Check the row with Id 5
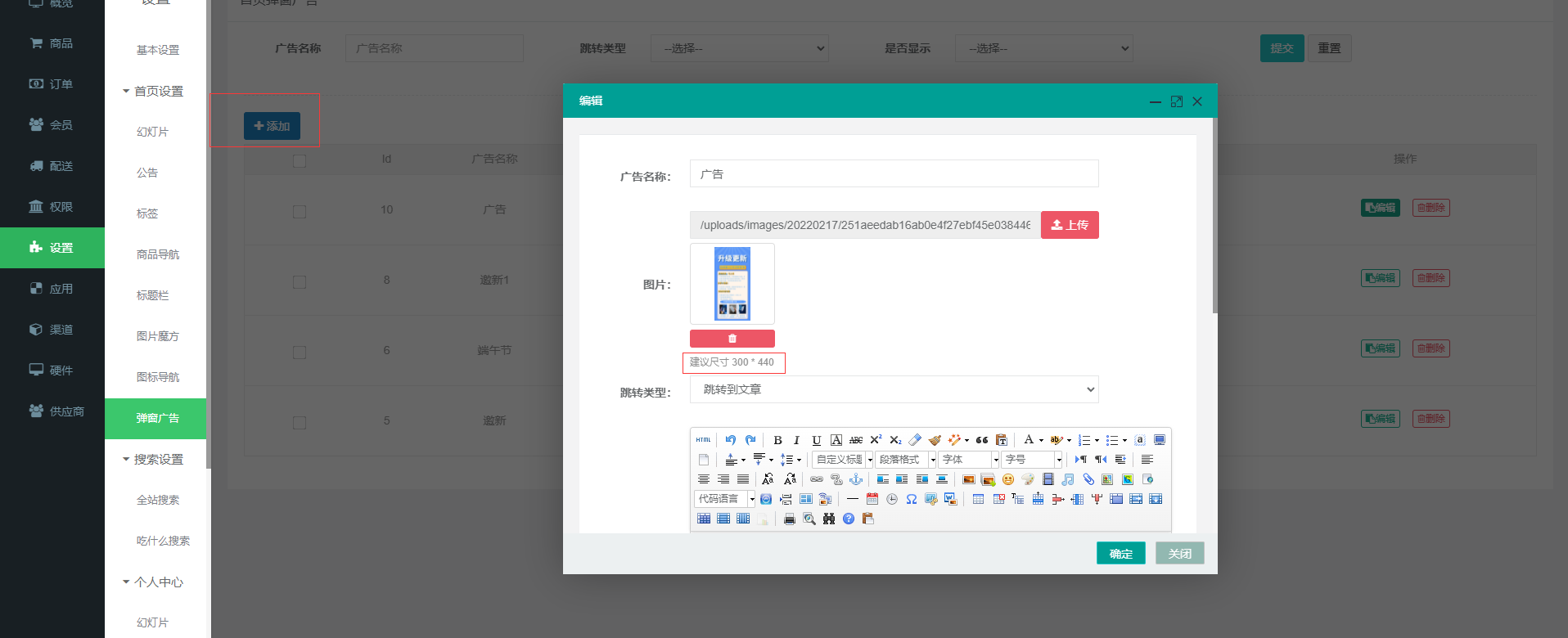 pos(300,422)
